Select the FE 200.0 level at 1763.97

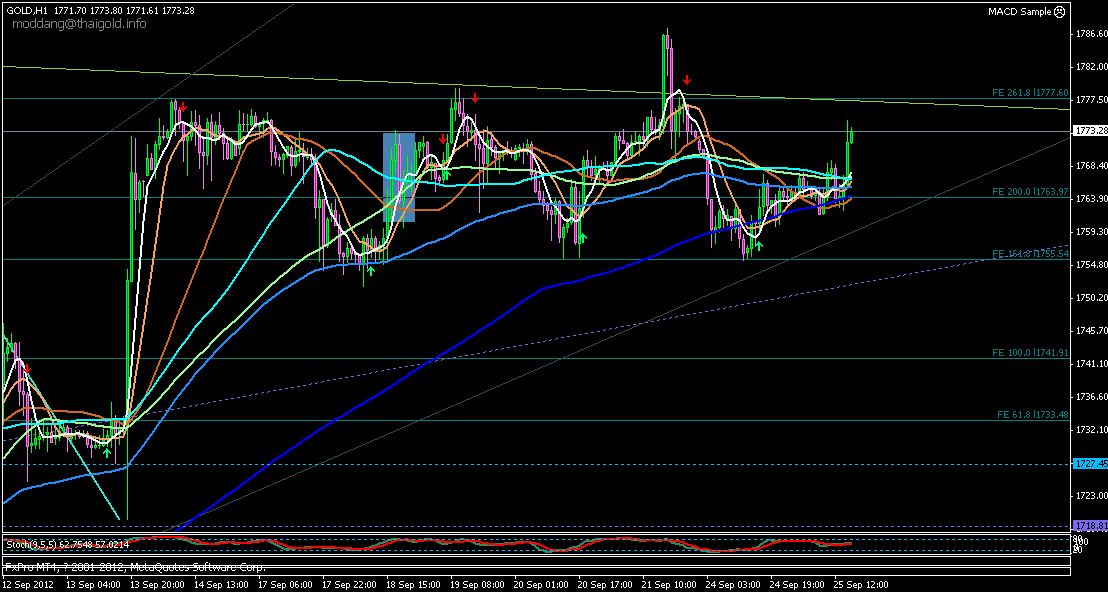1029,190
